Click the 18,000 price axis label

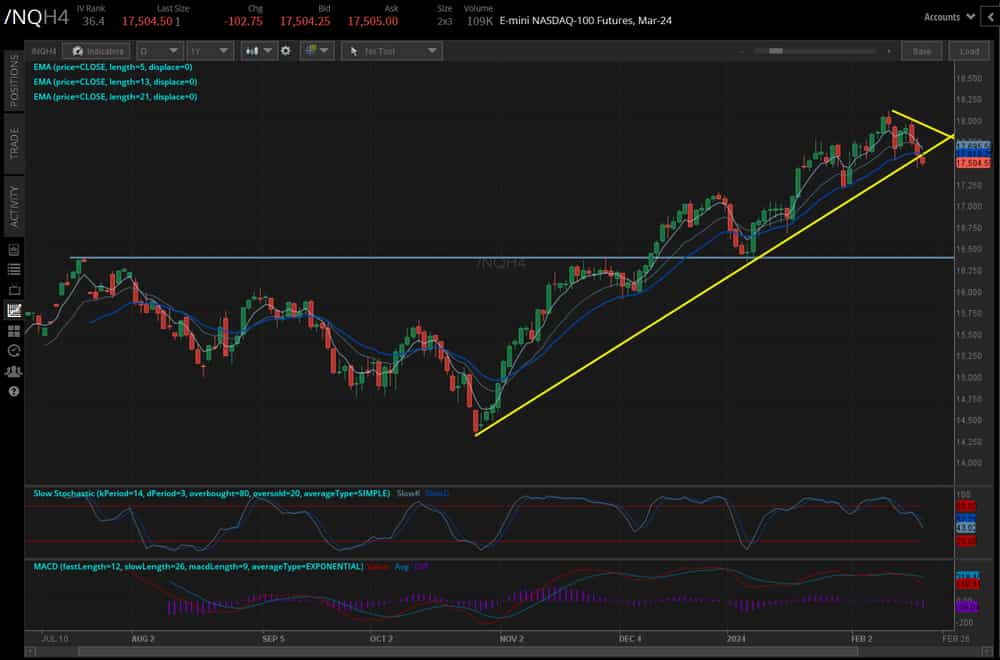coord(968,121)
